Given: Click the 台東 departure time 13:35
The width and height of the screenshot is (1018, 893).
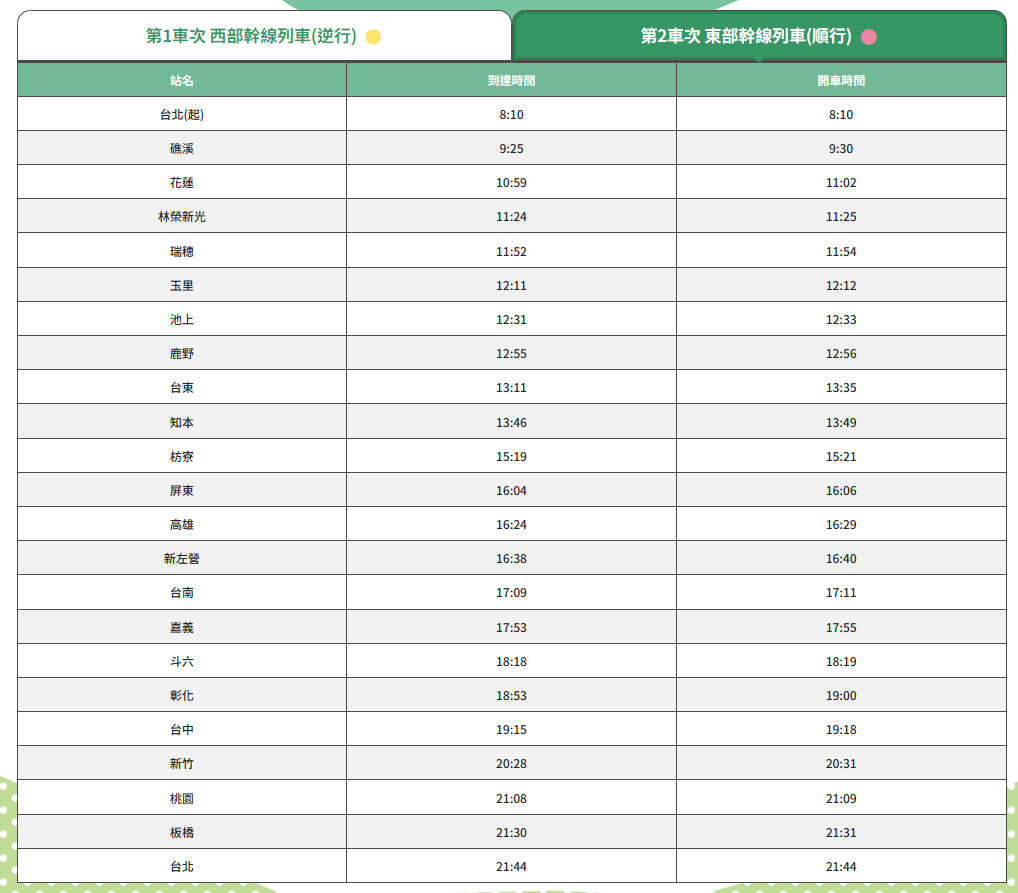Looking at the screenshot, I should tap(840, 388).
